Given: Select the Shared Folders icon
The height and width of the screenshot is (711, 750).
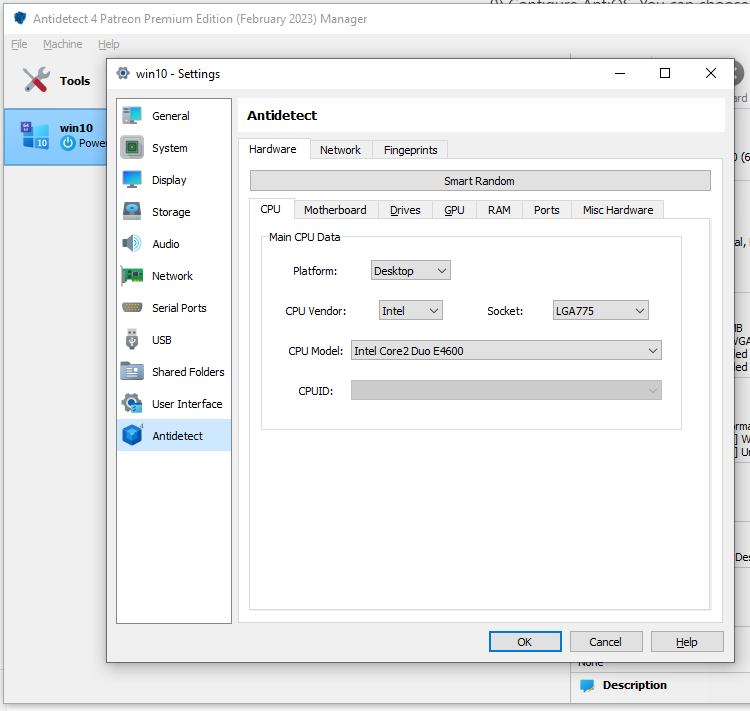Looking at the screenshot, I should (132, 371).
